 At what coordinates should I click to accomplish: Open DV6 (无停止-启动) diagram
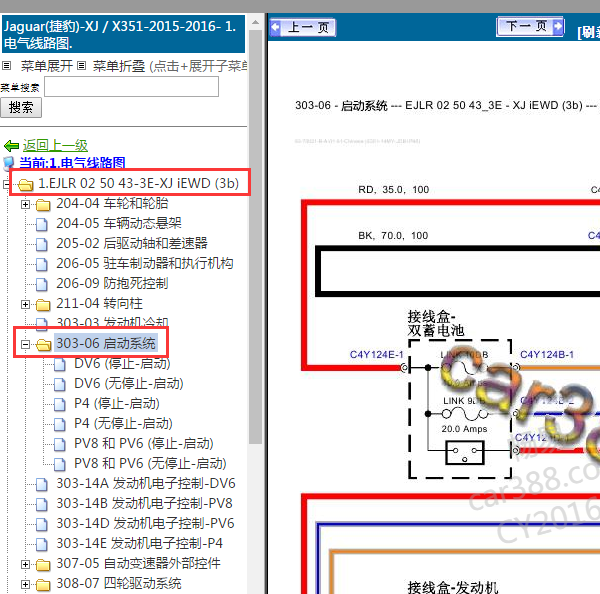click(129, 383)
